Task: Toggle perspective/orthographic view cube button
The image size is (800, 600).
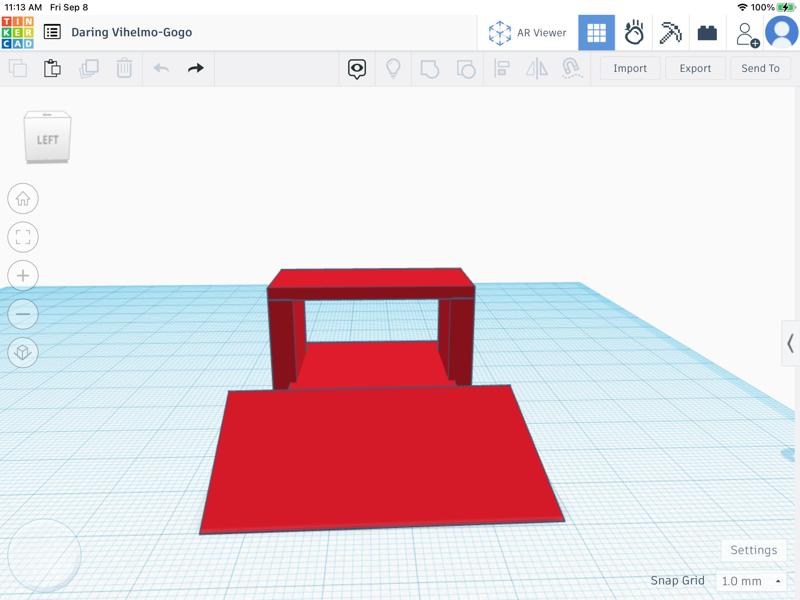Action: [23, 352]
